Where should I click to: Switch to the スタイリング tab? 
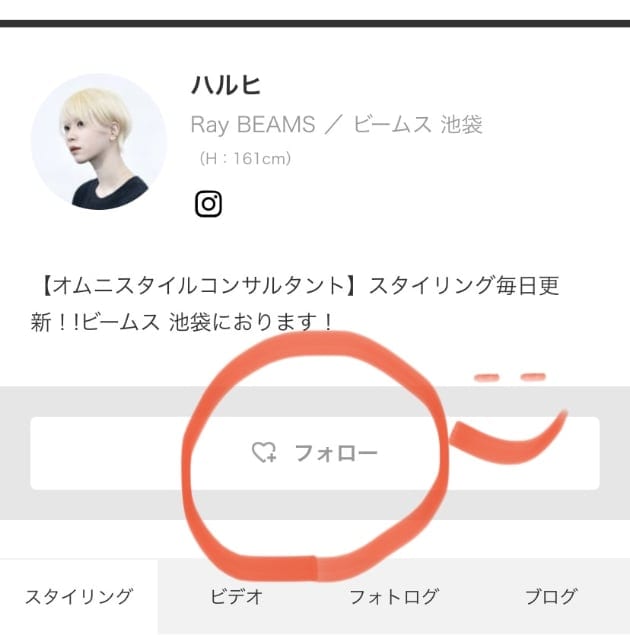79,596
